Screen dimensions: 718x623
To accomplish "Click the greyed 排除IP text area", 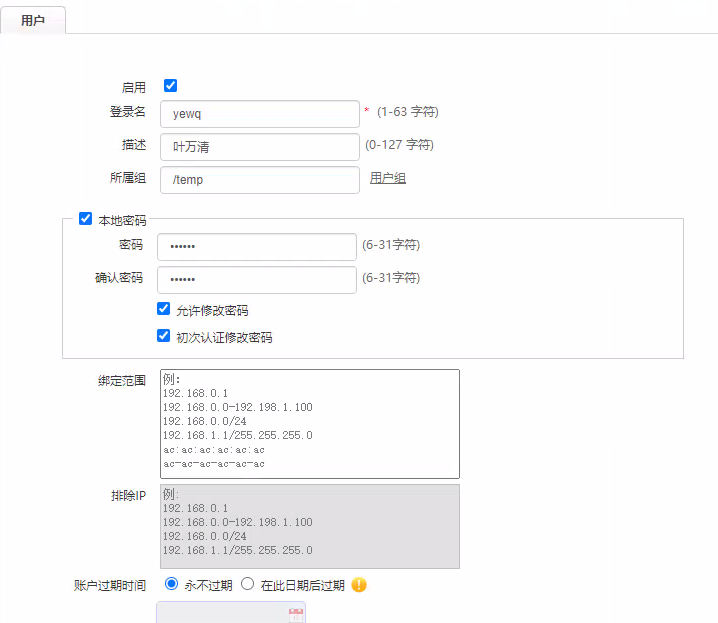I will coord(310,526).
